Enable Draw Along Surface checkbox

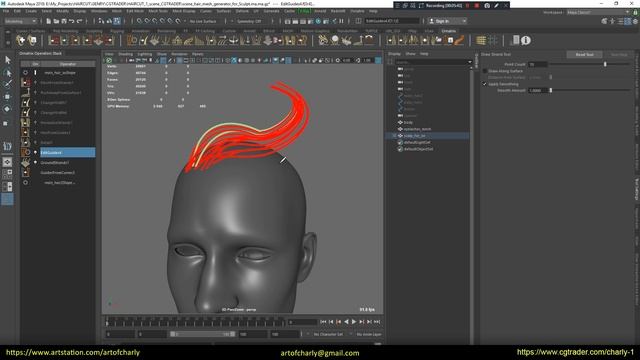(x=485, y=71)
